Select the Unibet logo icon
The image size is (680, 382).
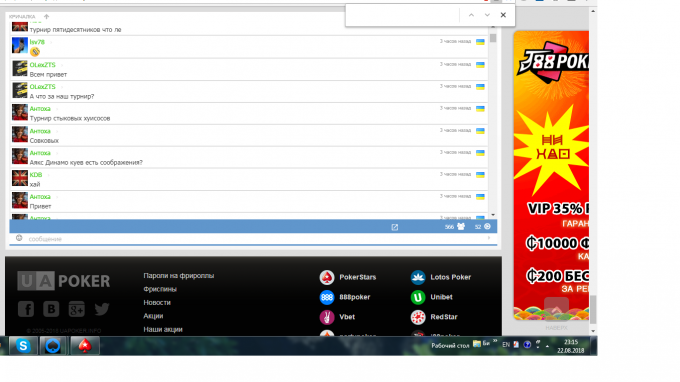click(418, 297)
